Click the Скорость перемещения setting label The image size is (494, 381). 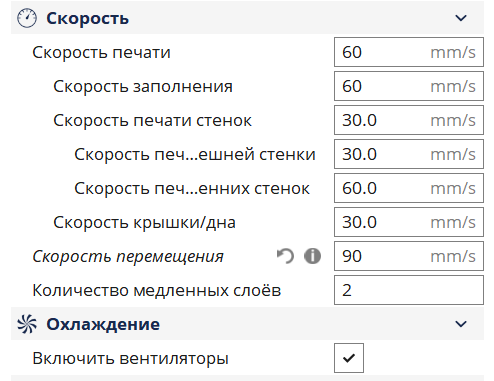click(128, 257)
